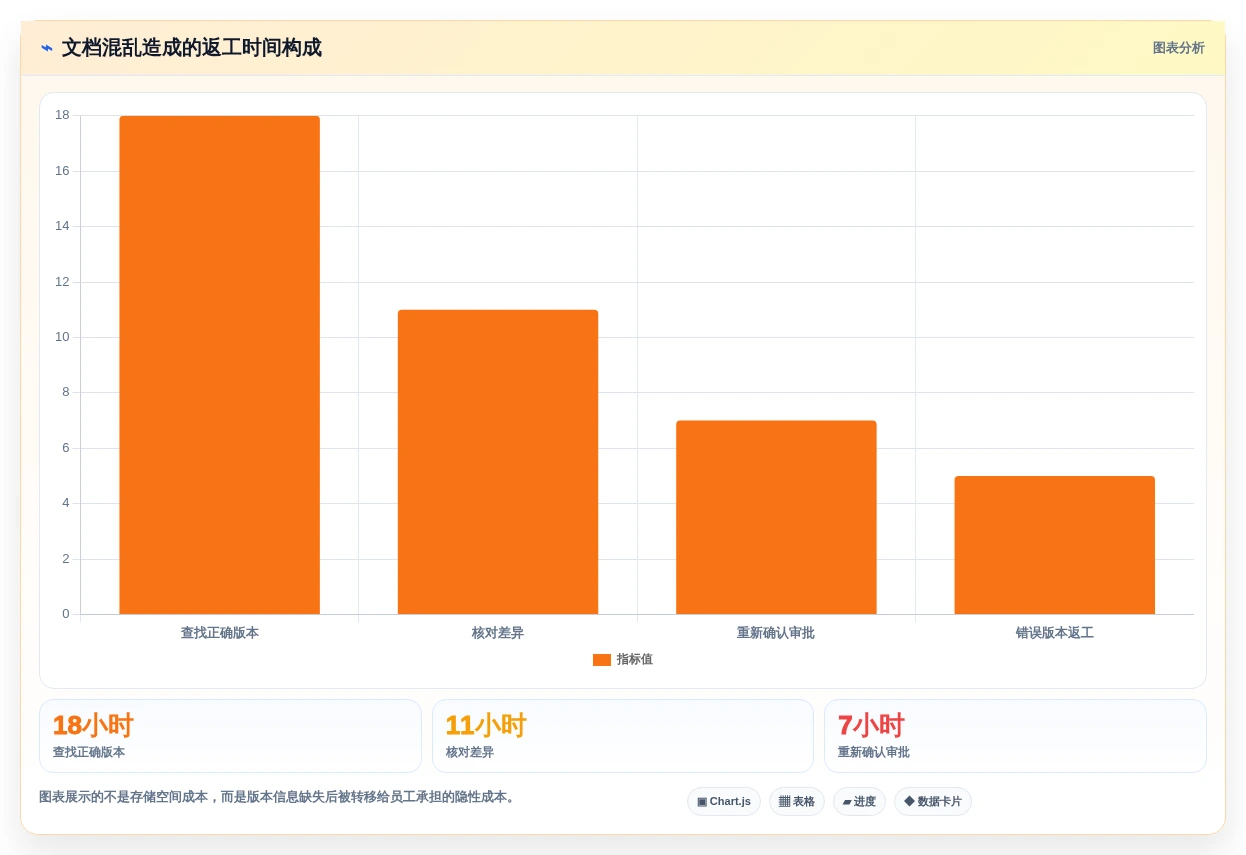The height and width of the screenshot is (855, 1246).
Task: Click the x-axis label 重新确认审批
Action: (776, 633)
